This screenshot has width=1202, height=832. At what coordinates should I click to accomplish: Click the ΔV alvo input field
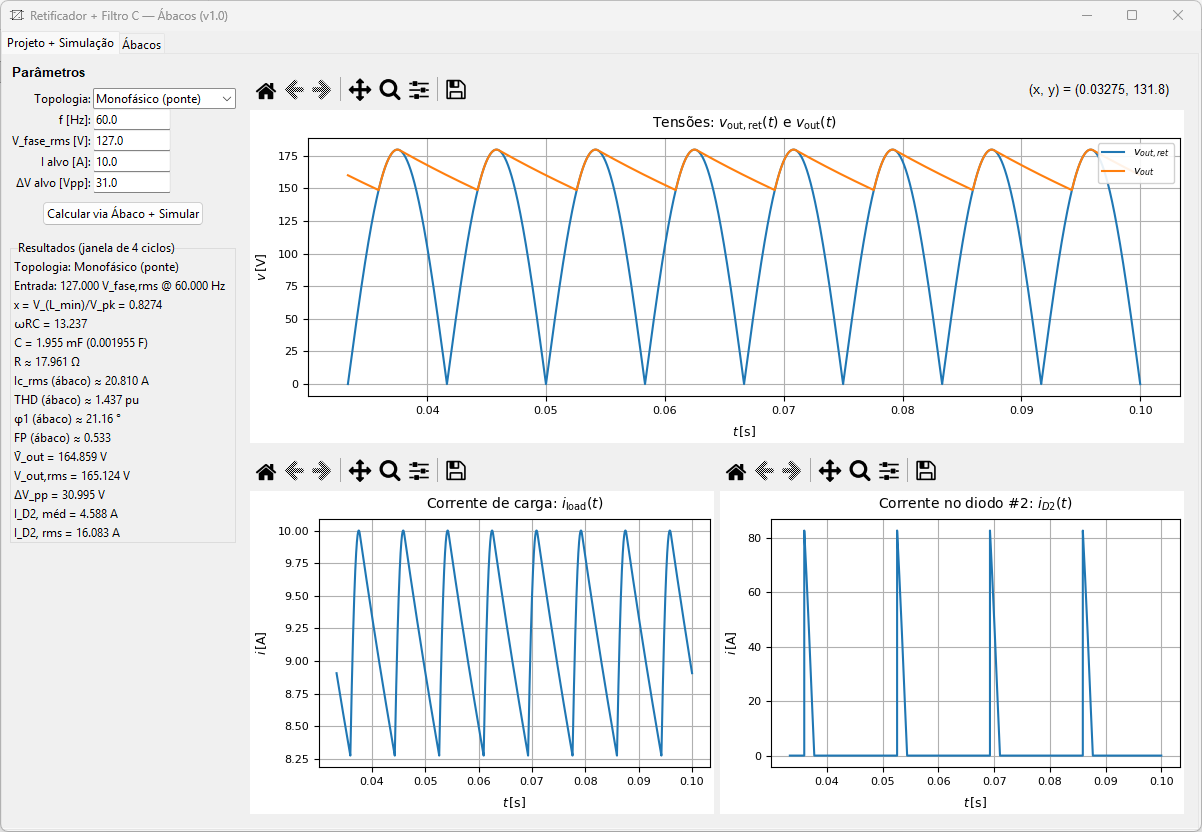[x=134, y=182]
